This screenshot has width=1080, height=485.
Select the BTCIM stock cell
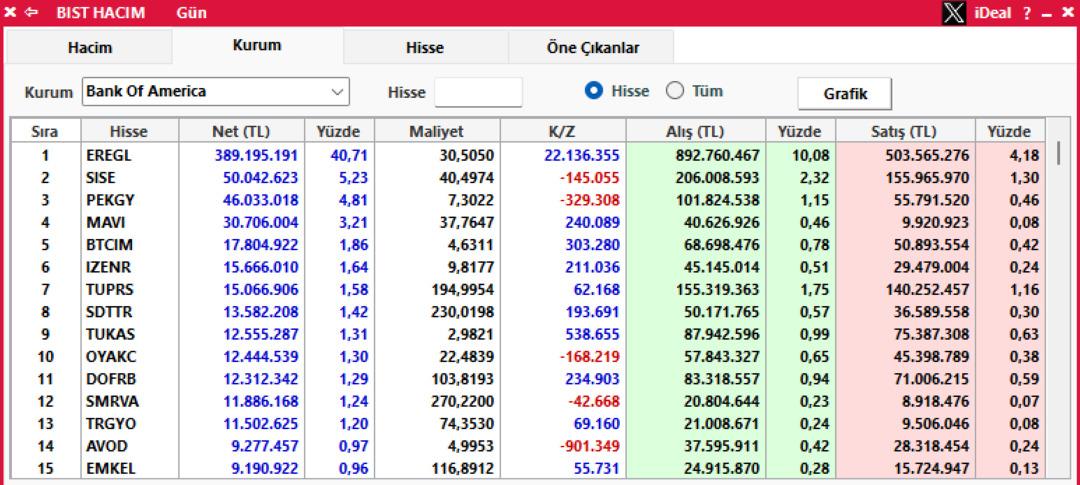(130, 245)
